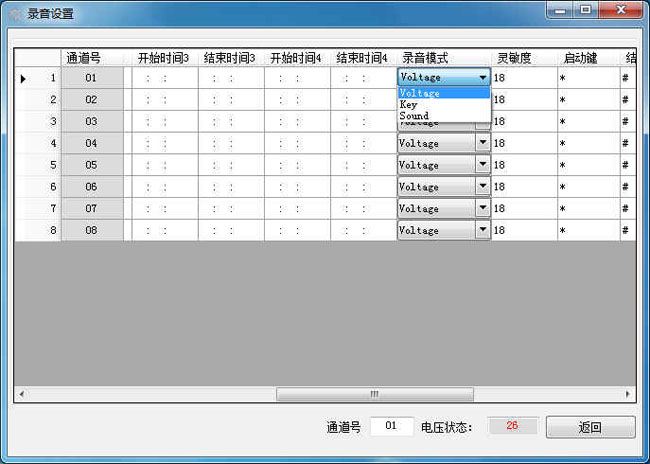The height and width of the screenshot is (464, 650).
Task: Collapse the channel 01 recording mode dropdown arrow
Action: [482, 77]
